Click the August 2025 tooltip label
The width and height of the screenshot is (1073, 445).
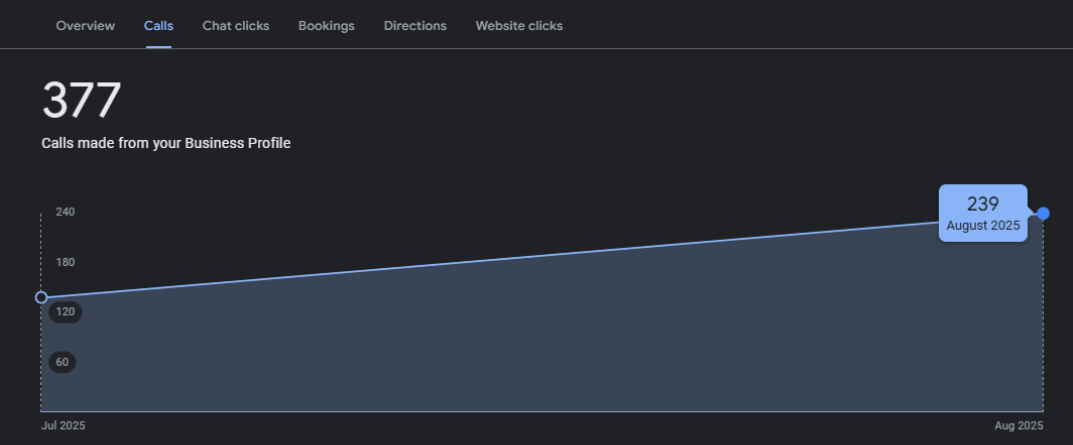click(983, 226)
